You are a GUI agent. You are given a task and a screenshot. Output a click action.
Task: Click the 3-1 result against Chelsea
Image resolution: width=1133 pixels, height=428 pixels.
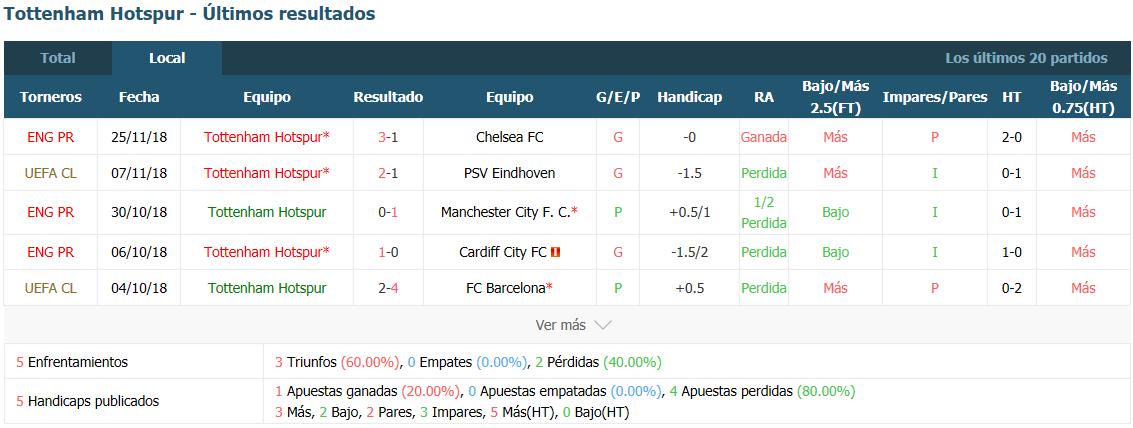click(388, 137)
